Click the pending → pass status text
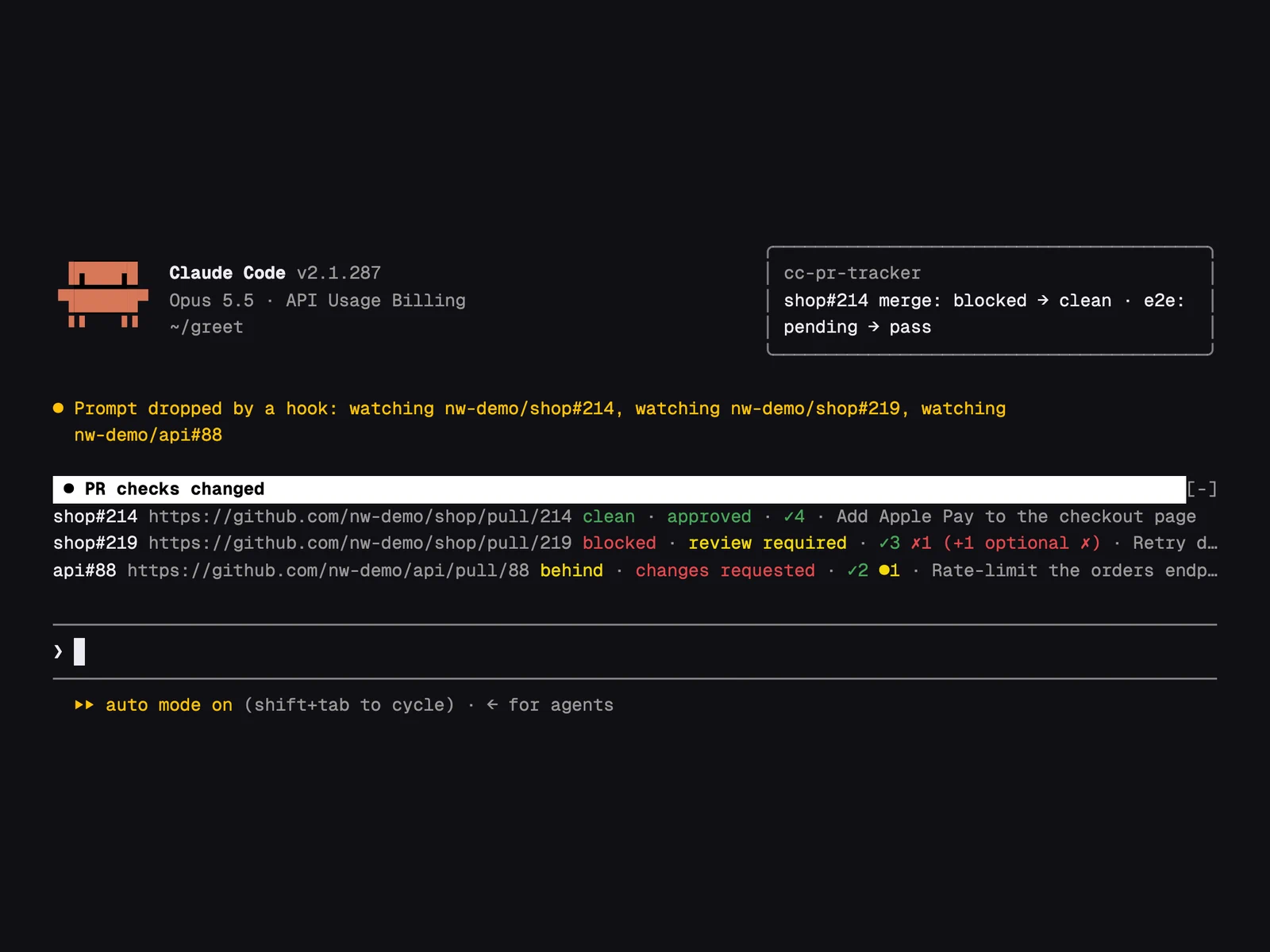This screenshot has width=1270, height=952. (x=857, y=327)
